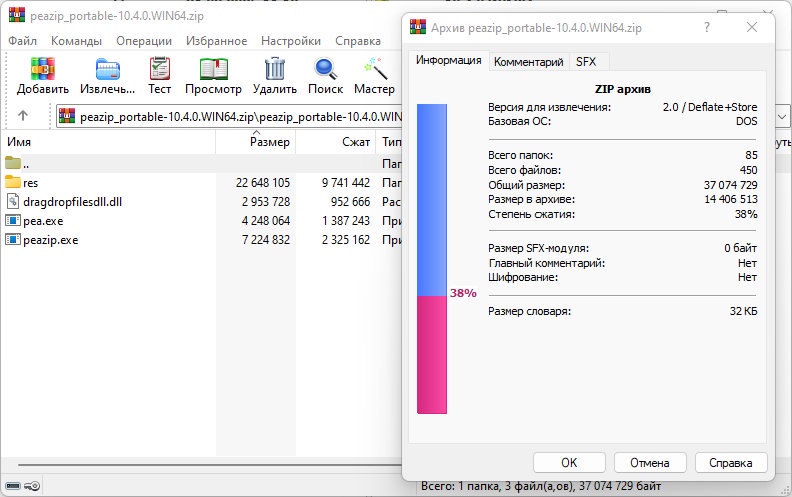
Task: Sort the list by the Размер column header
Action: pyautogui.click(x=256, y=142)
